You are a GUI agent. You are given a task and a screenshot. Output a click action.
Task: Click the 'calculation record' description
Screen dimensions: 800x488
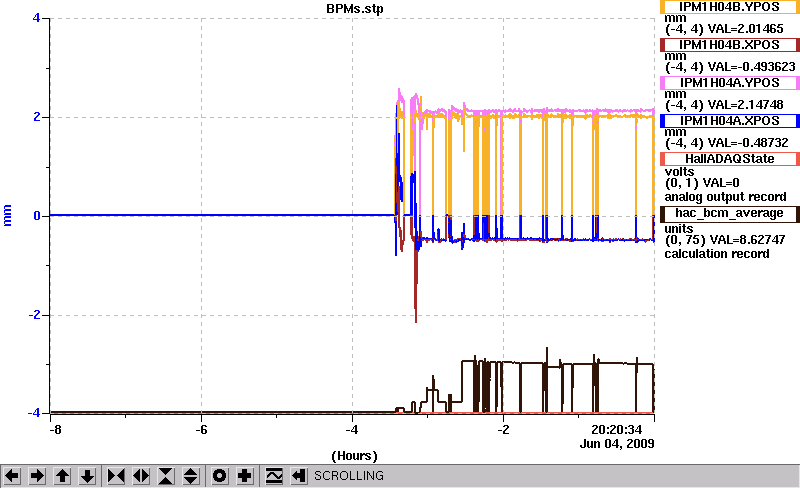[717, 254]
